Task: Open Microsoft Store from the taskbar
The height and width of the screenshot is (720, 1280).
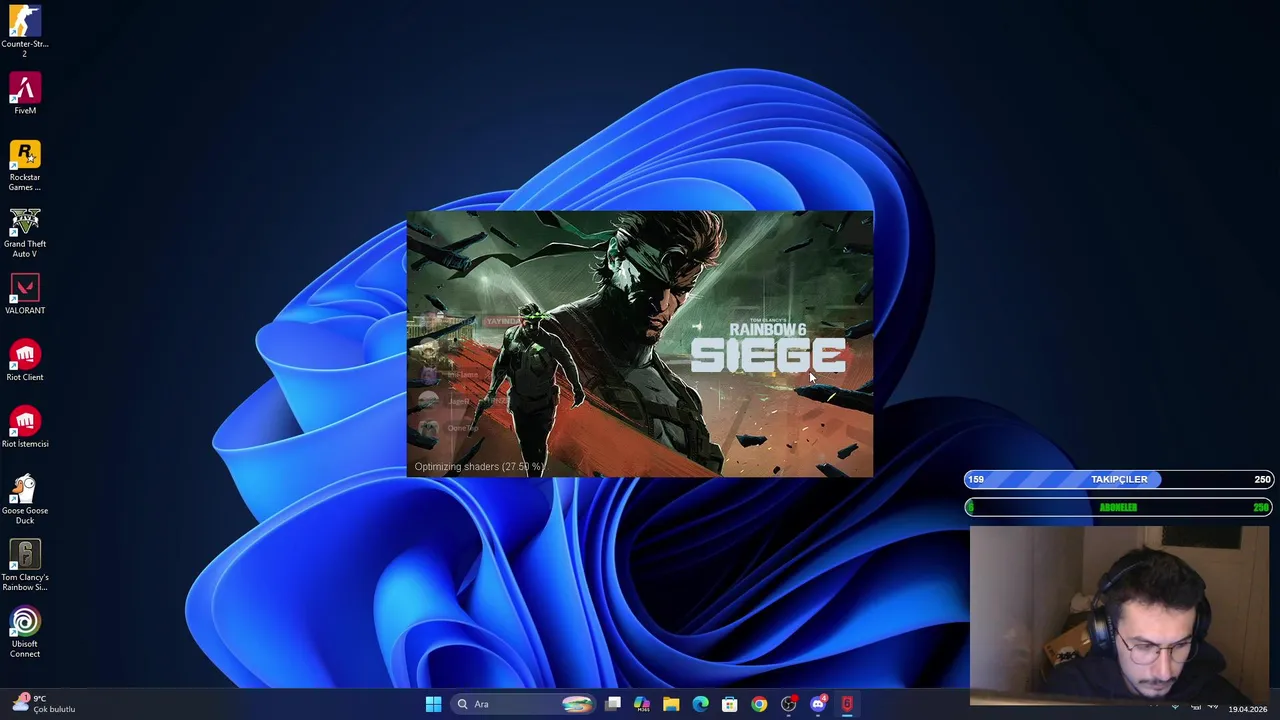Action: 730,704
